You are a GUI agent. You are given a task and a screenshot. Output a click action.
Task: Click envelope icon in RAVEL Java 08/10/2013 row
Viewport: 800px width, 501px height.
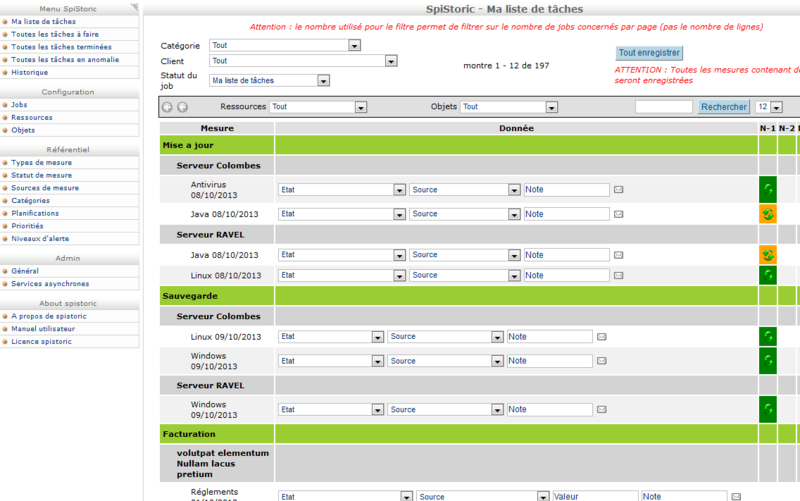coord(618,255)
